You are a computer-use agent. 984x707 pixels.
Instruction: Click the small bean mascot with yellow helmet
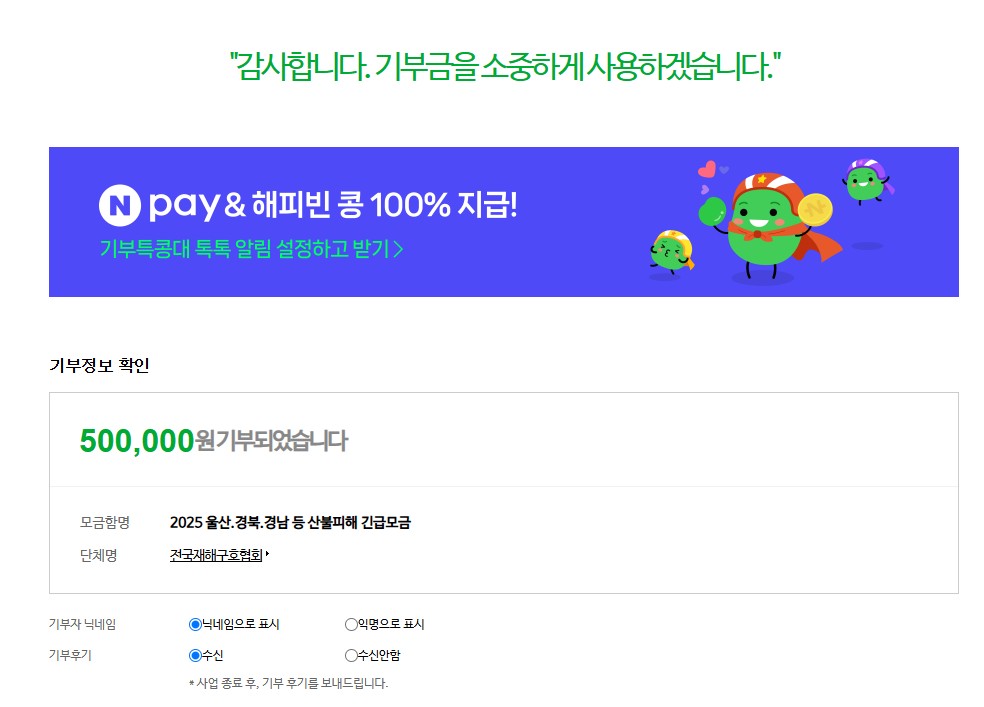[x=672, y=250]
